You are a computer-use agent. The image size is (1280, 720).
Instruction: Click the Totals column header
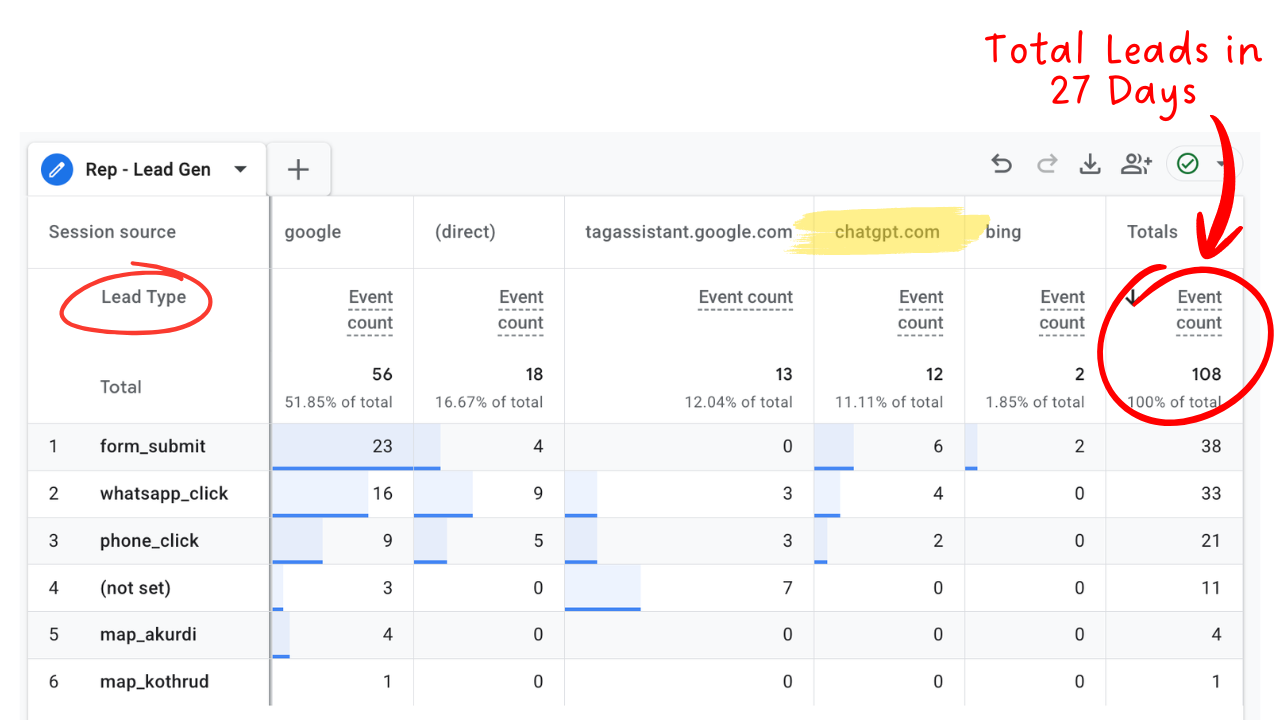[x=1152, y=232]
